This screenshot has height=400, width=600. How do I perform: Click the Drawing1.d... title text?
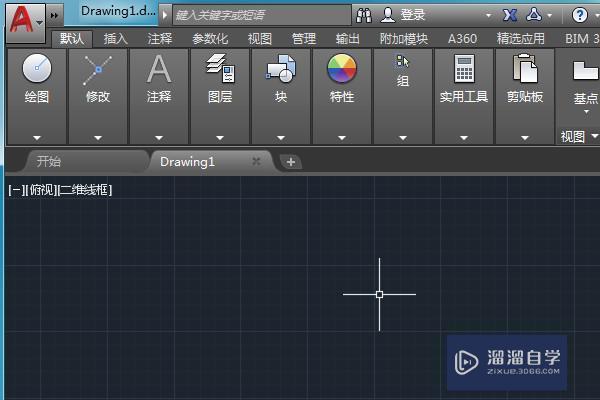118,11
